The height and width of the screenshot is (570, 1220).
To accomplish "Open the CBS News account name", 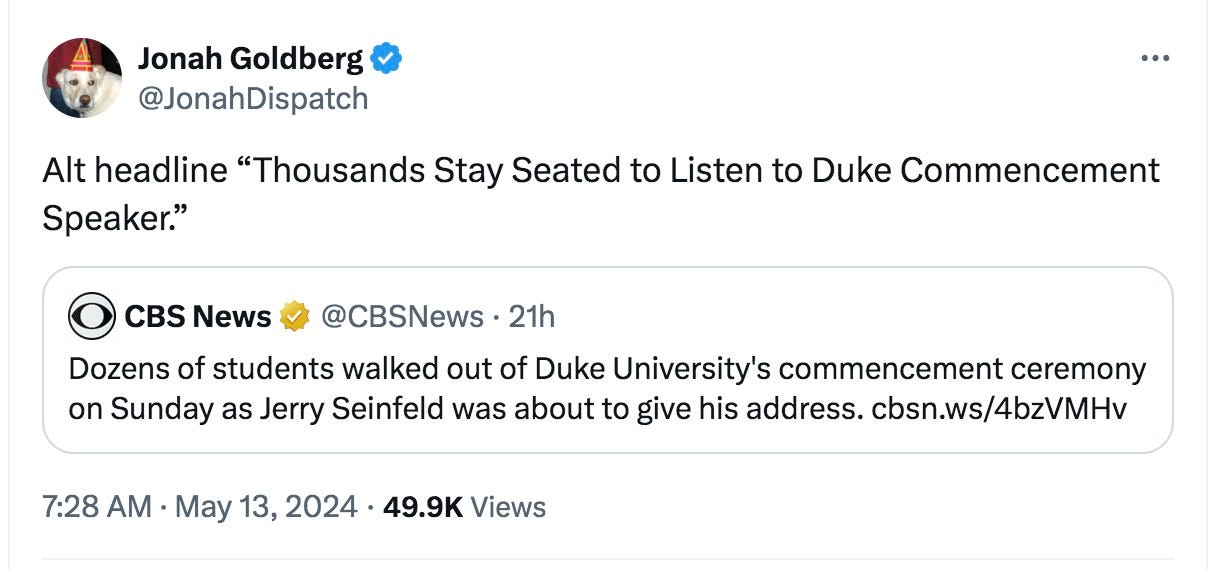I will pyautogui.click(x=198, y=317).
